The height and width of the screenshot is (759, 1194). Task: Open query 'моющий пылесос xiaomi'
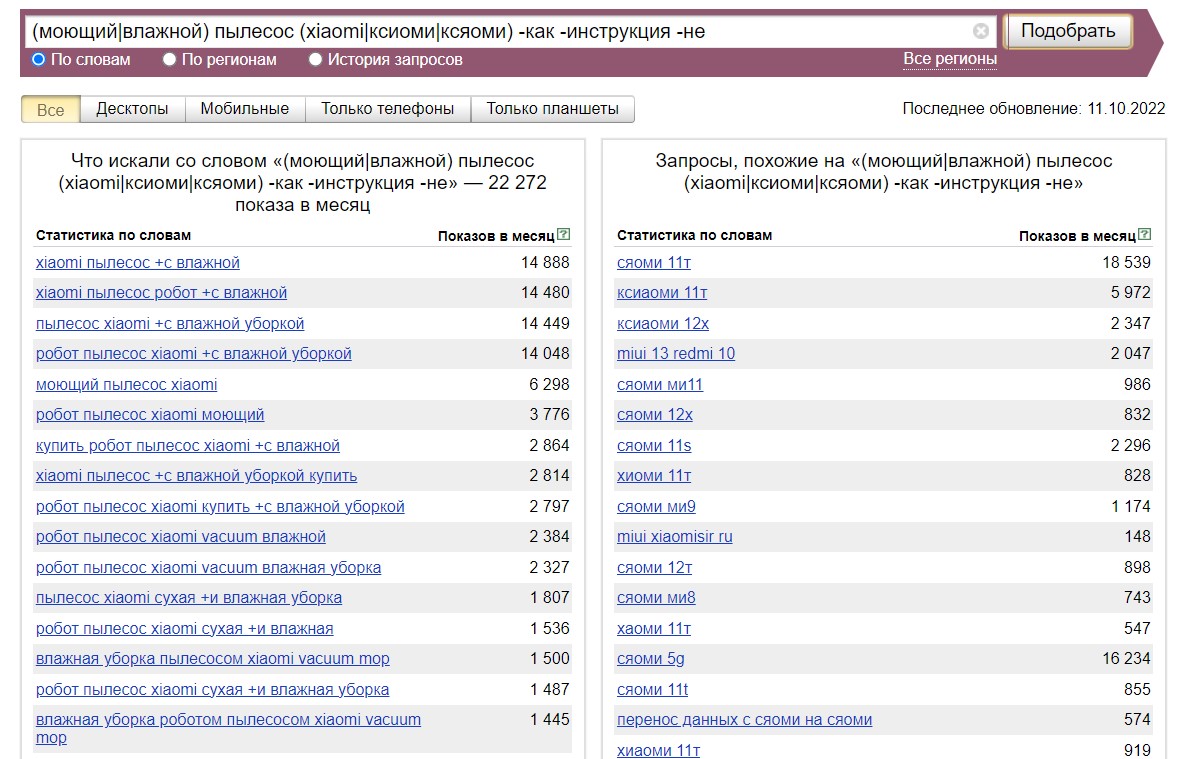pos(126,384)
